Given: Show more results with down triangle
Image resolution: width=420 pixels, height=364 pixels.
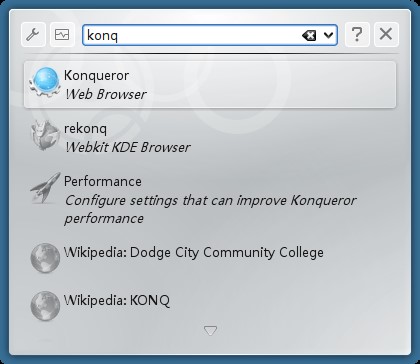Looking at the screenshot, I should (x=210, y=330).
